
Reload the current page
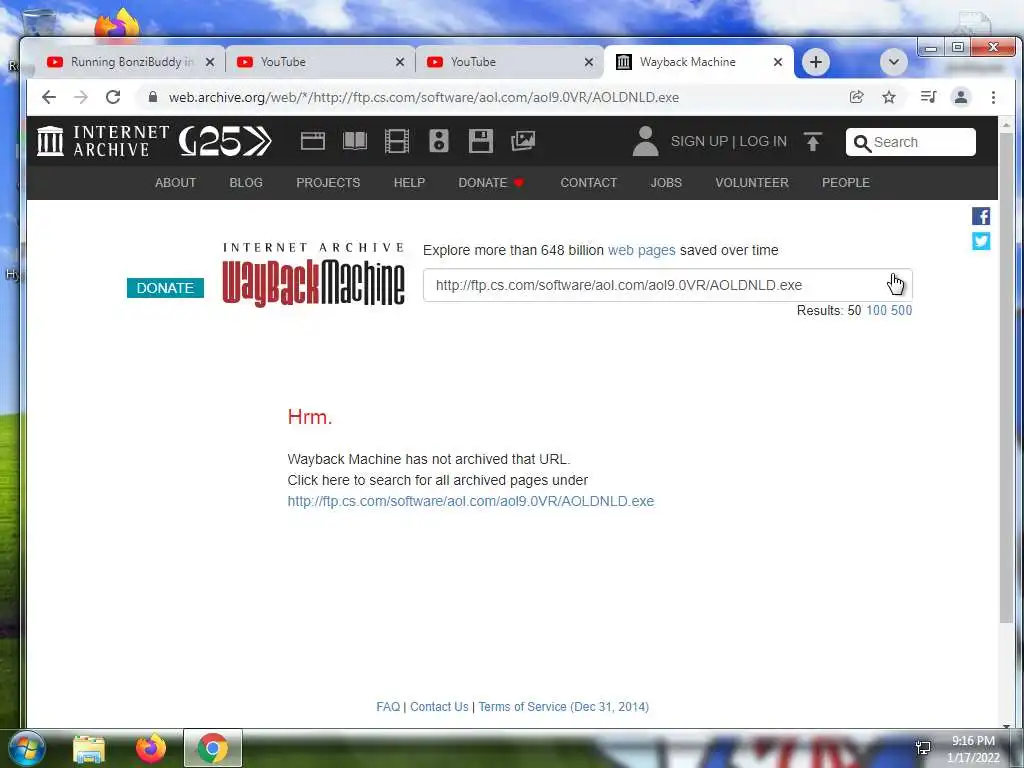point(113,97)
